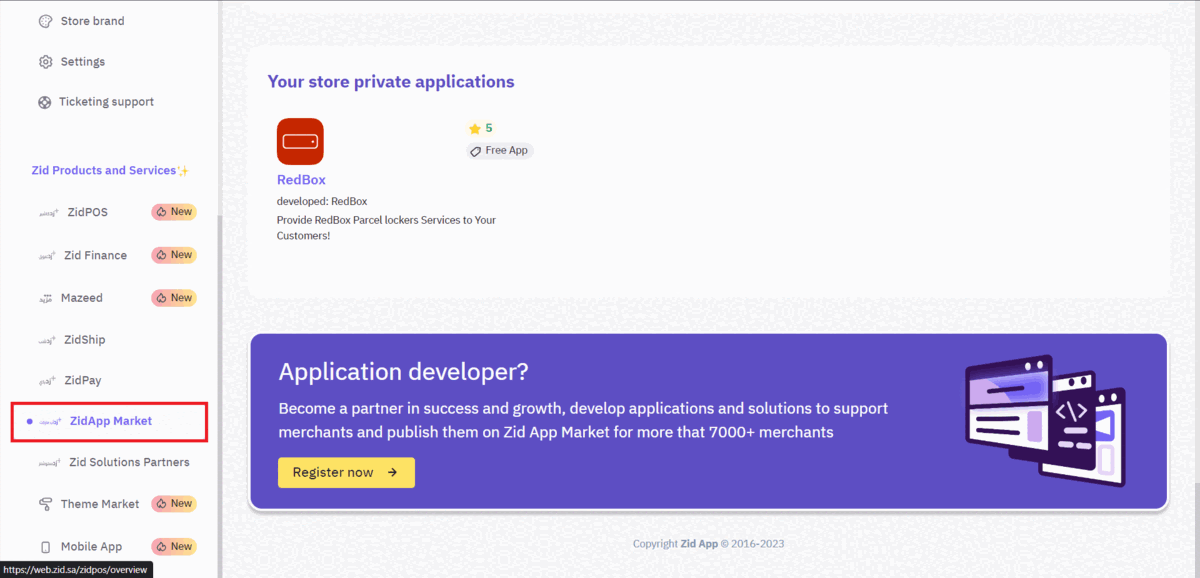This screenshot has height=578, width=1200.
Task: Click the Mazeed logo icon
Action: (x=47, y=298)
